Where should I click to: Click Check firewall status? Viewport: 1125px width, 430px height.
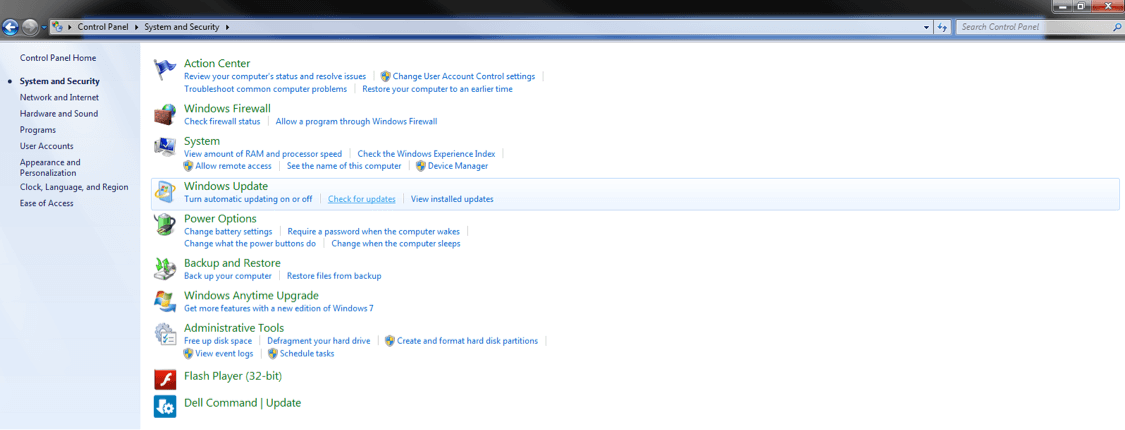point(222,121)
